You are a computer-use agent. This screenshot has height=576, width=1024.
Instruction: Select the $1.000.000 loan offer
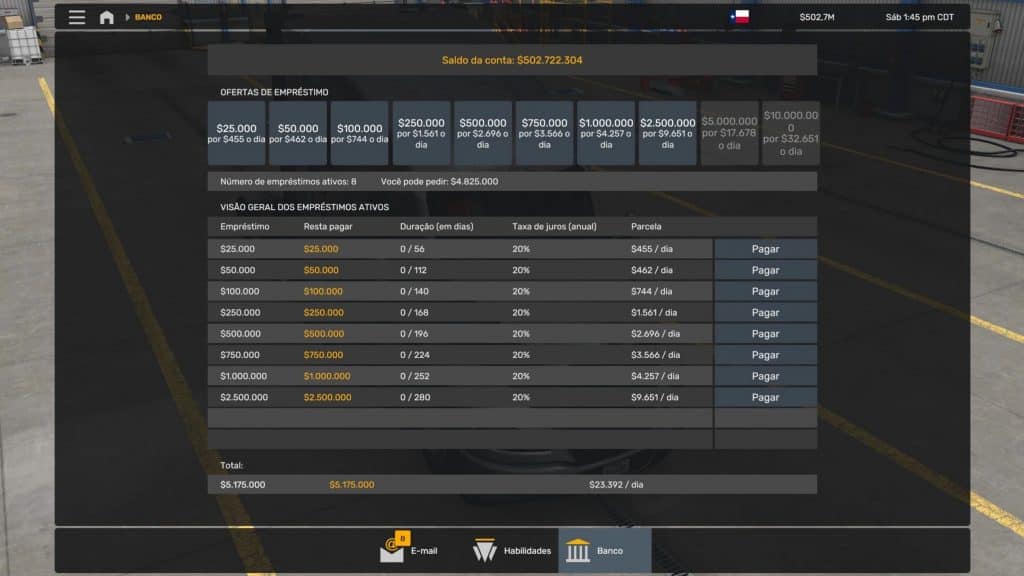click(605, 133)
